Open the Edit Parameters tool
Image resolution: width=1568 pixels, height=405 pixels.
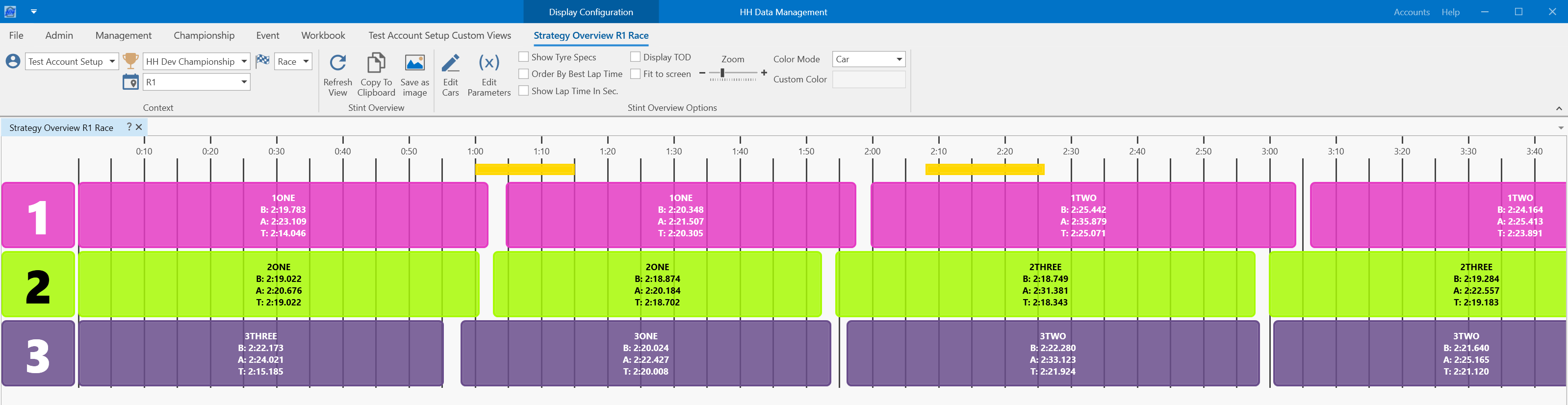489,63
